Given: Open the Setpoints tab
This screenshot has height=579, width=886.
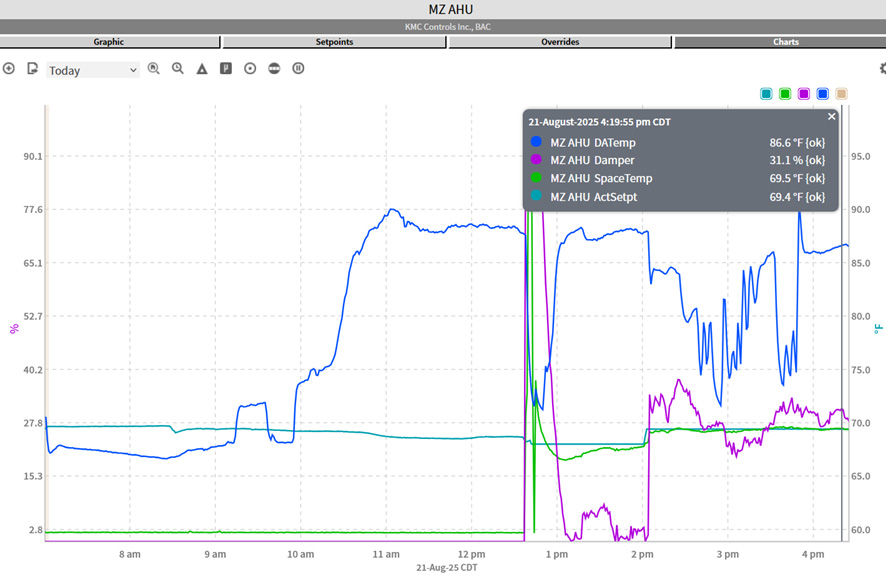Looking at the screenshot, I should (x=334, y=42).
